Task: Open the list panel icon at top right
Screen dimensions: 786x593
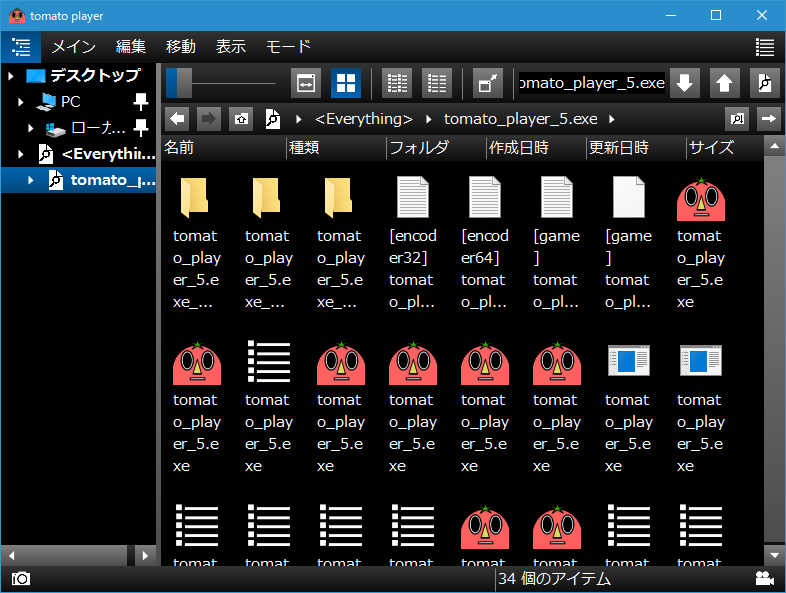Action: tap(765, 47)
